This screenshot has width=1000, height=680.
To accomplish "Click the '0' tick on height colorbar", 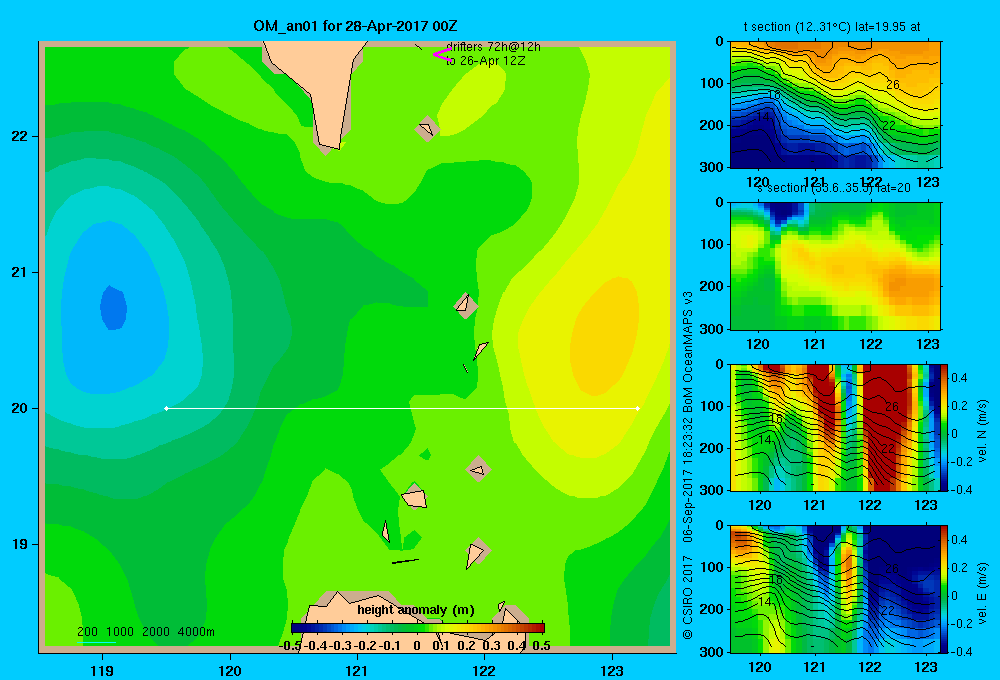I will (417, 646).
